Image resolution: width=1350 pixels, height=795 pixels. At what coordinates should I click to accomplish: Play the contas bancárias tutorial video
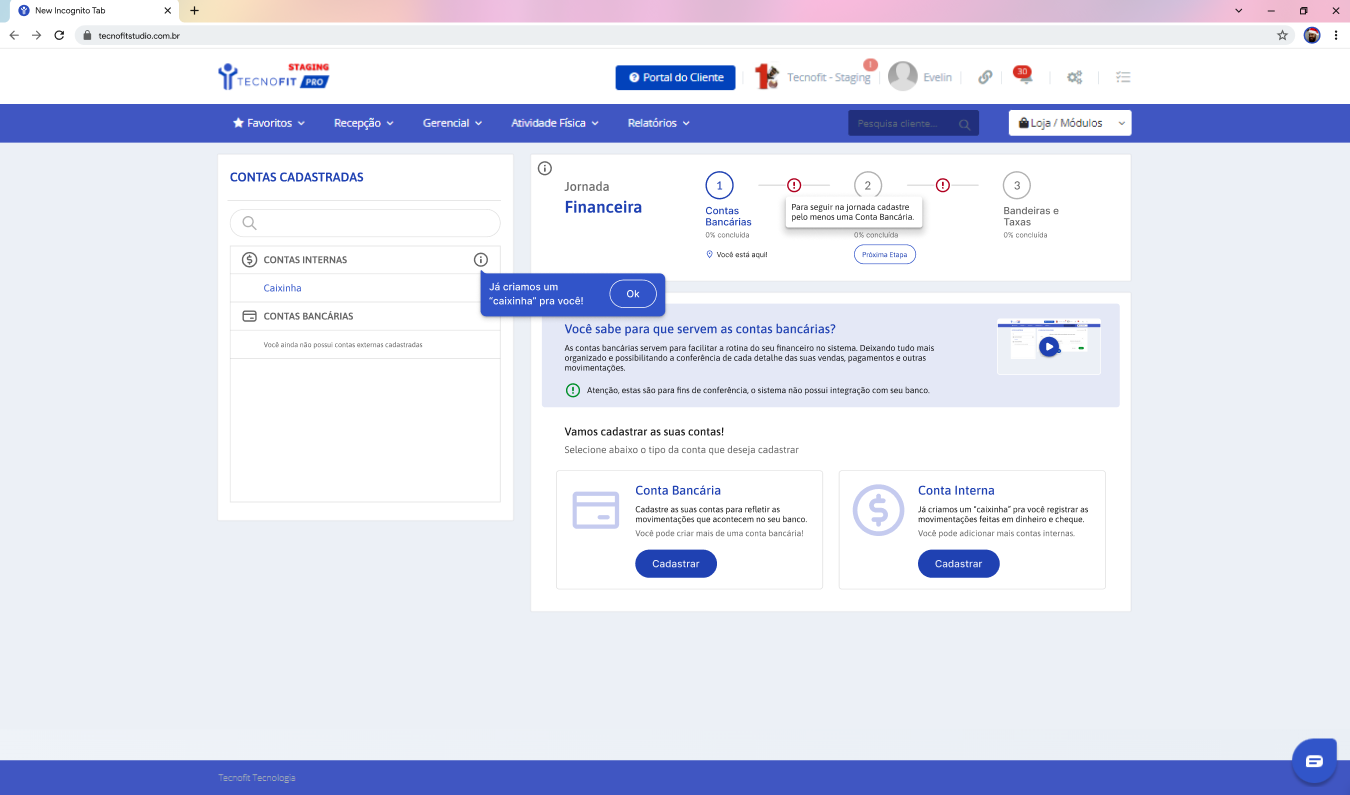pyautogui.click(x=1048, y=347)
